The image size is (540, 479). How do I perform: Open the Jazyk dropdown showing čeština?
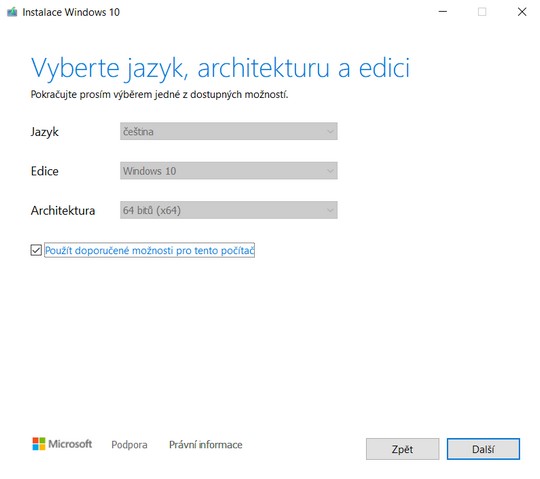point(229,131)
